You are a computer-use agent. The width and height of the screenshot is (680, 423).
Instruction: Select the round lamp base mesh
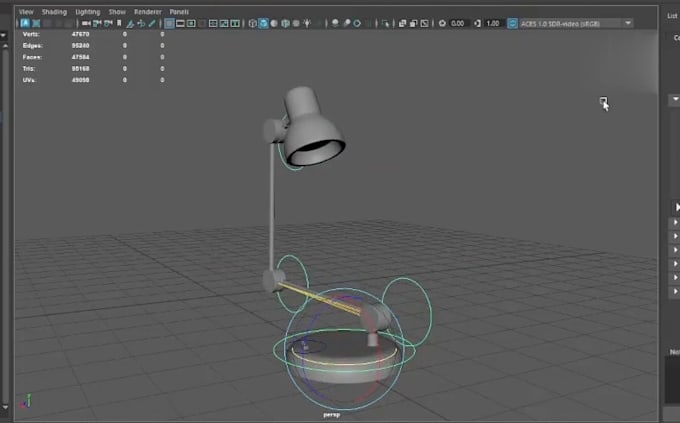tap(345, 358)
